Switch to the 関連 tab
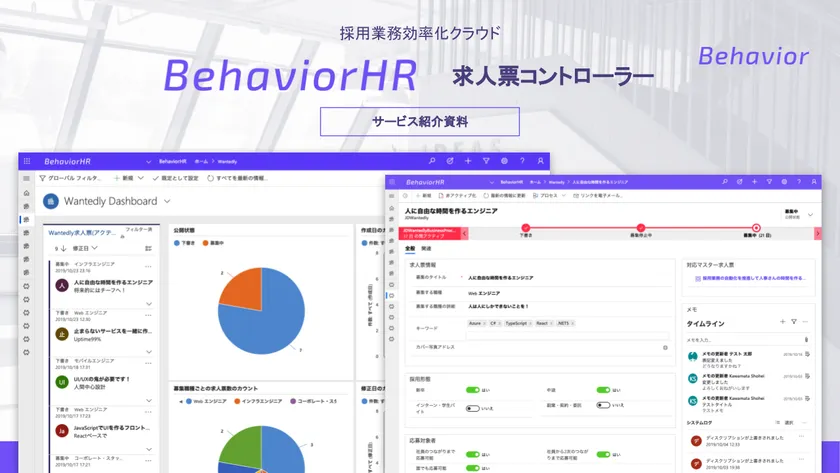Screen dimensions: 840x473 click(426, 249)
